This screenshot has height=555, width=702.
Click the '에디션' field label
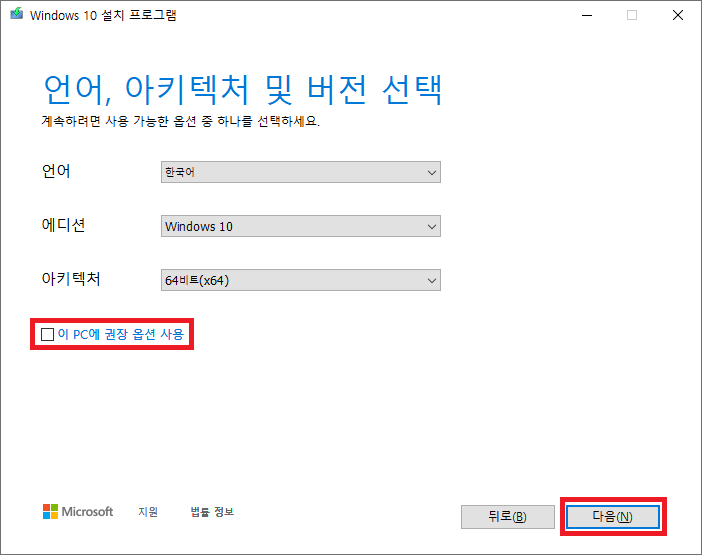tap(63, 225)
